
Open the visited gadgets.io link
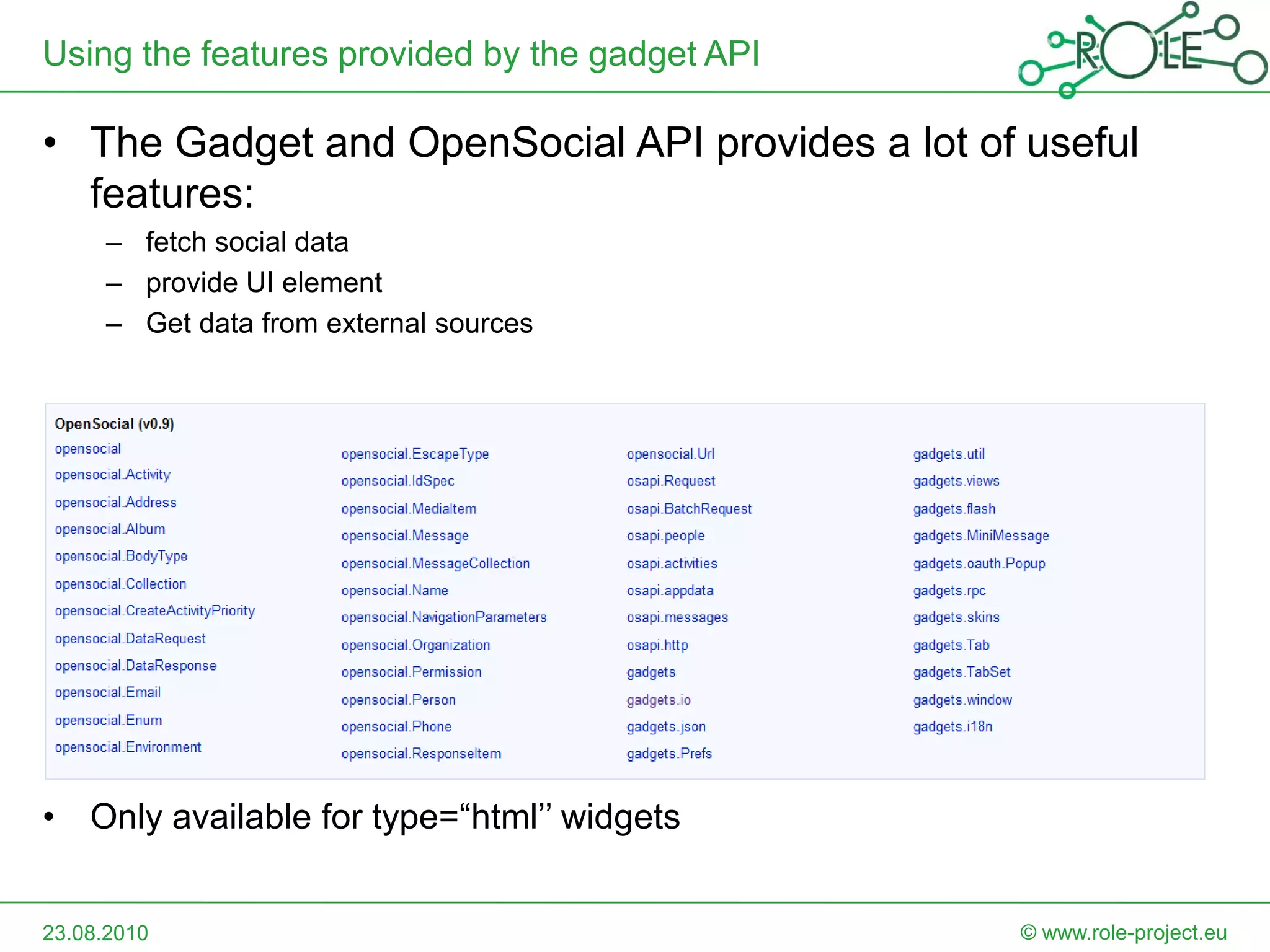(x=659, y=700)
